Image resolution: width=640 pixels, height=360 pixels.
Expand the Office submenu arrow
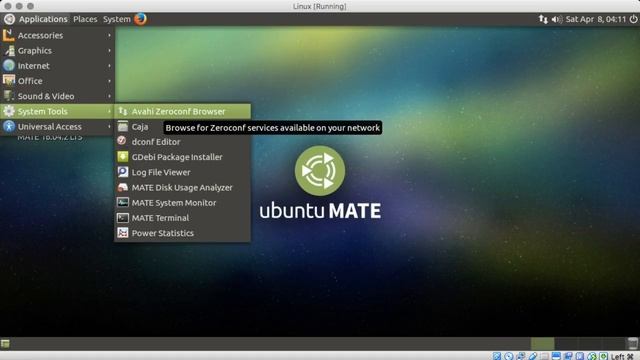pos(109,81)
